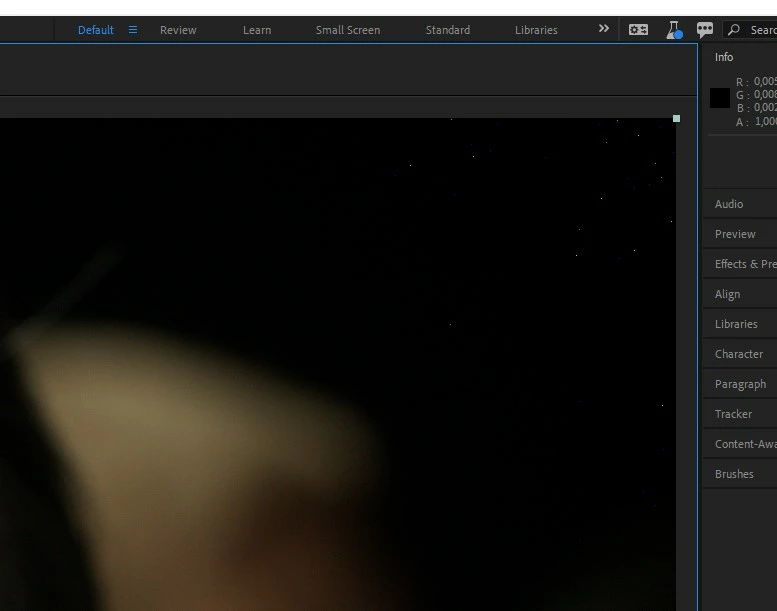Screen dimensions: 777x611
Task: Click the A alpha value in Info
Action: click(766, 121)
